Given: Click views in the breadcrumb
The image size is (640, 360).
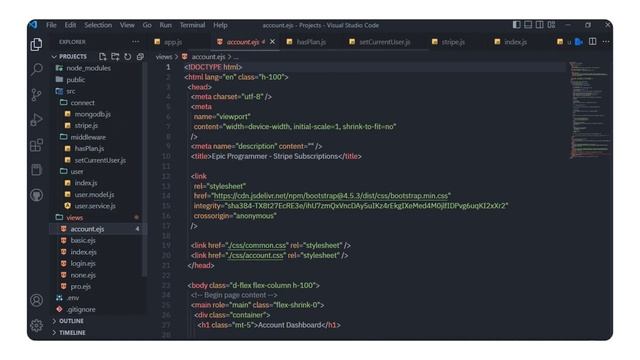Looking at the screenshot, I should (164, 57).
